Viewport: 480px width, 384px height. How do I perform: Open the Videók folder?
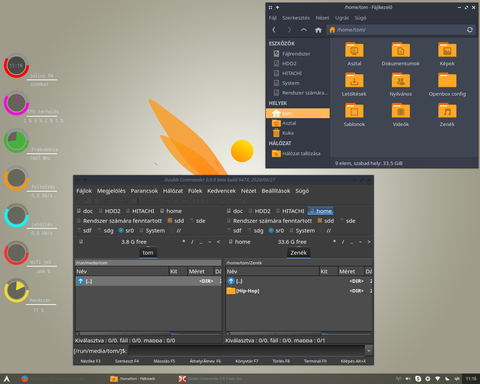click(x=401, y=115)
